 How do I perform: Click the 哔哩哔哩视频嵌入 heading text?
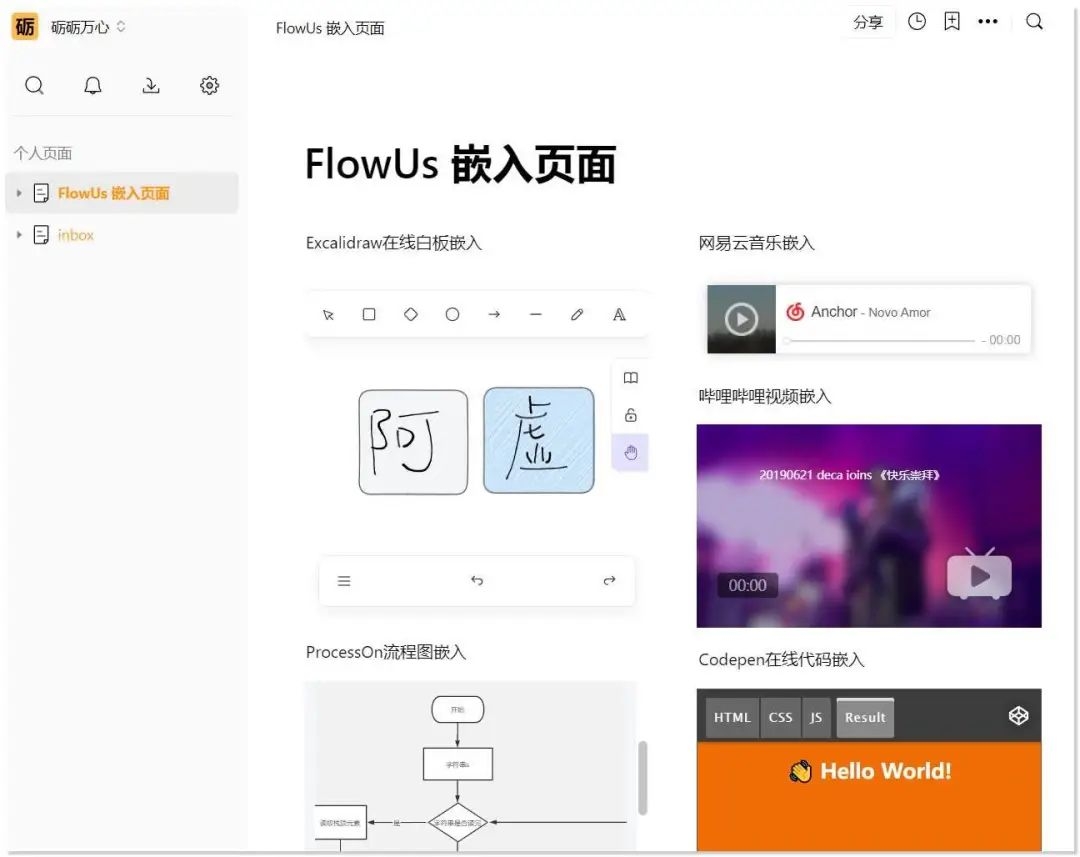coord(765,397)
